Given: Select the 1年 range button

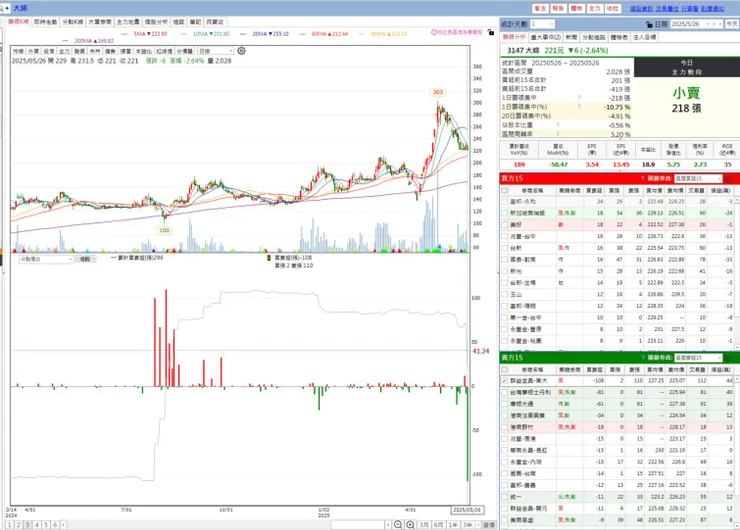Looking at the screenshot, I should pos(453,525).
